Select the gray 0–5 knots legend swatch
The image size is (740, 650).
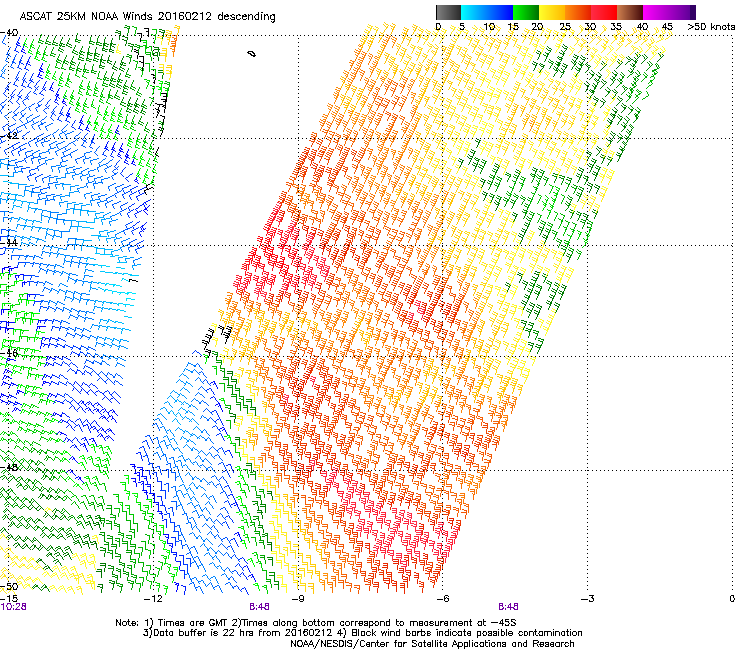point(449,12)
